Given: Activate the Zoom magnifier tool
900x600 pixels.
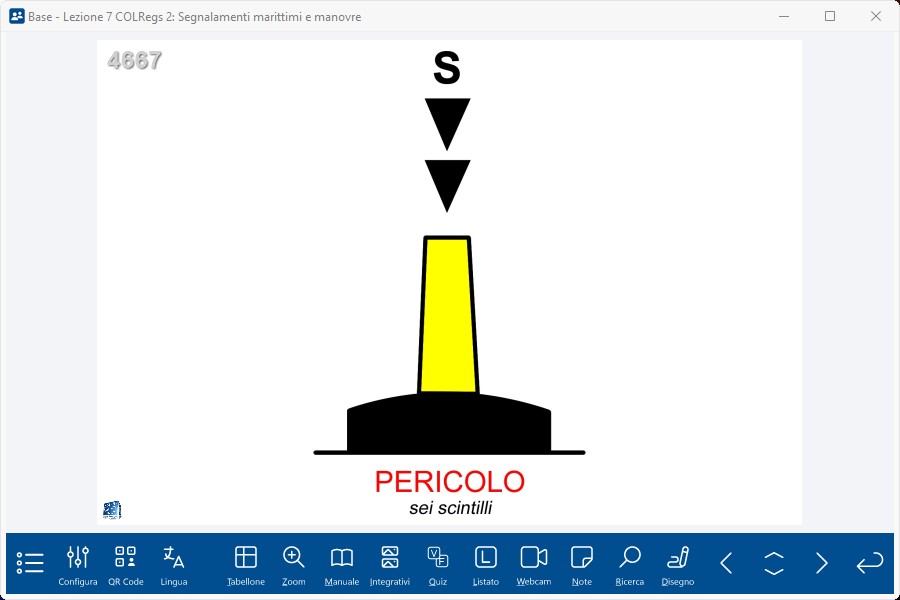Looking at the screenshot, I should click(294, 564).
